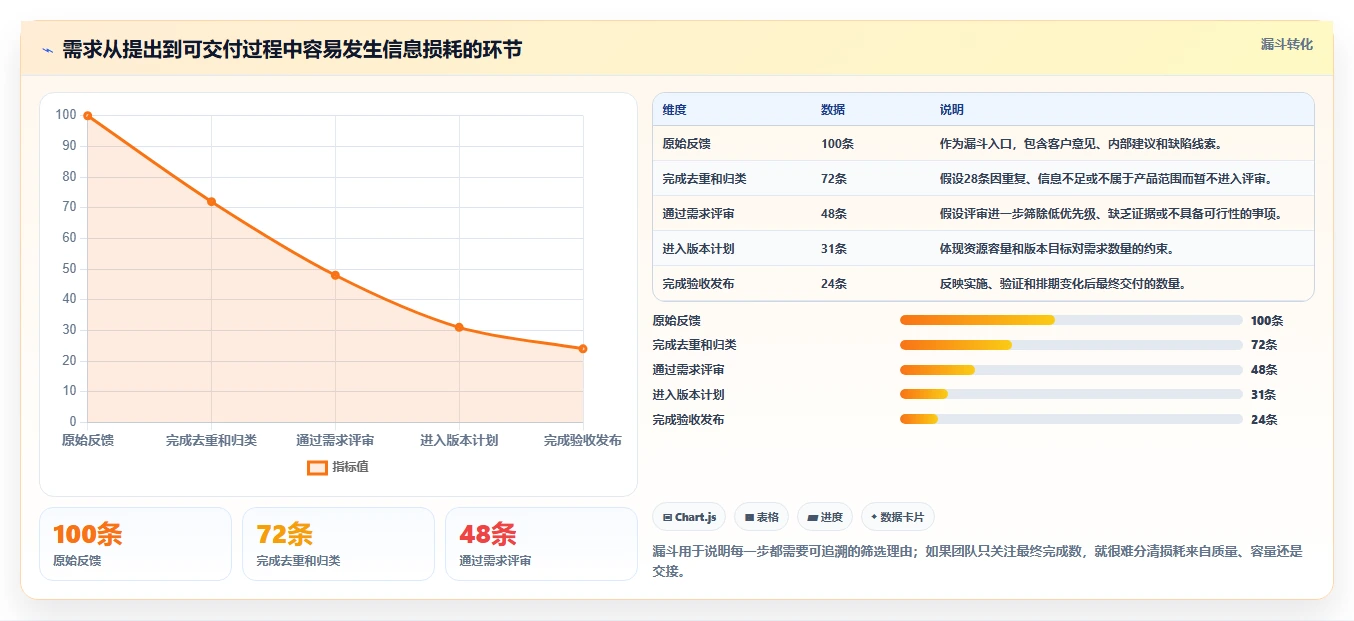Click the 进入版本计划 progress bar
Viewport: 1354px width, 621px height.
click(1071, 395)
